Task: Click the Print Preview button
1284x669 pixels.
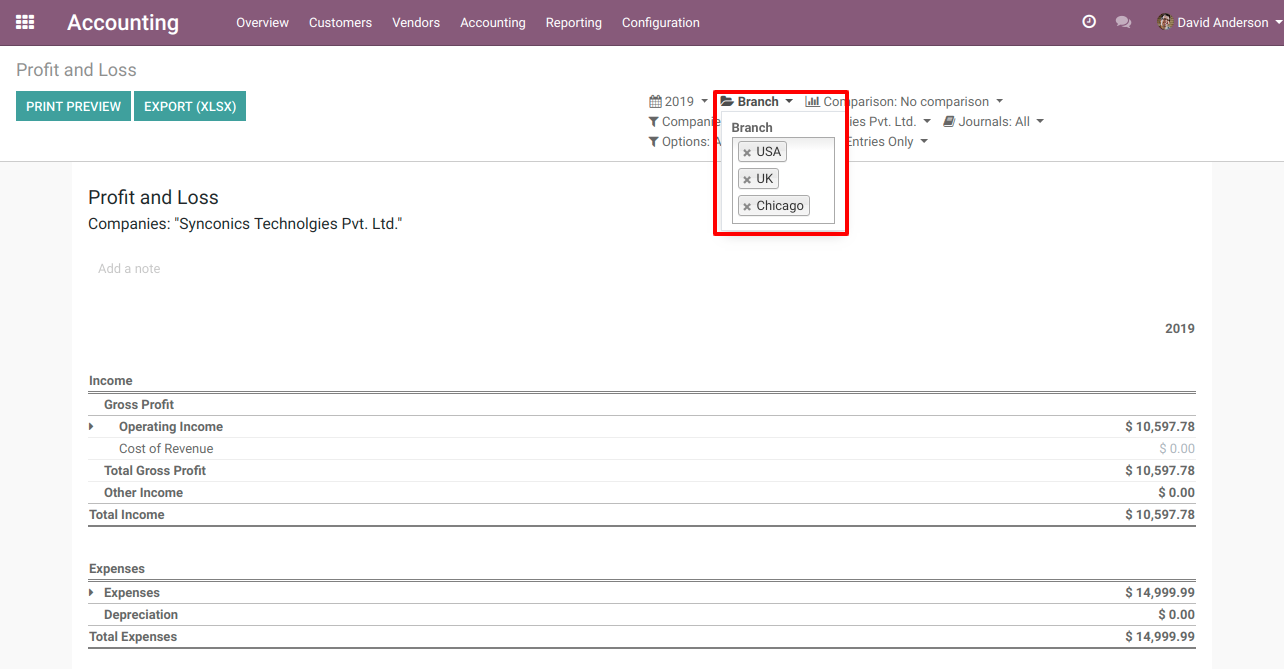Action: coord(73,107)
